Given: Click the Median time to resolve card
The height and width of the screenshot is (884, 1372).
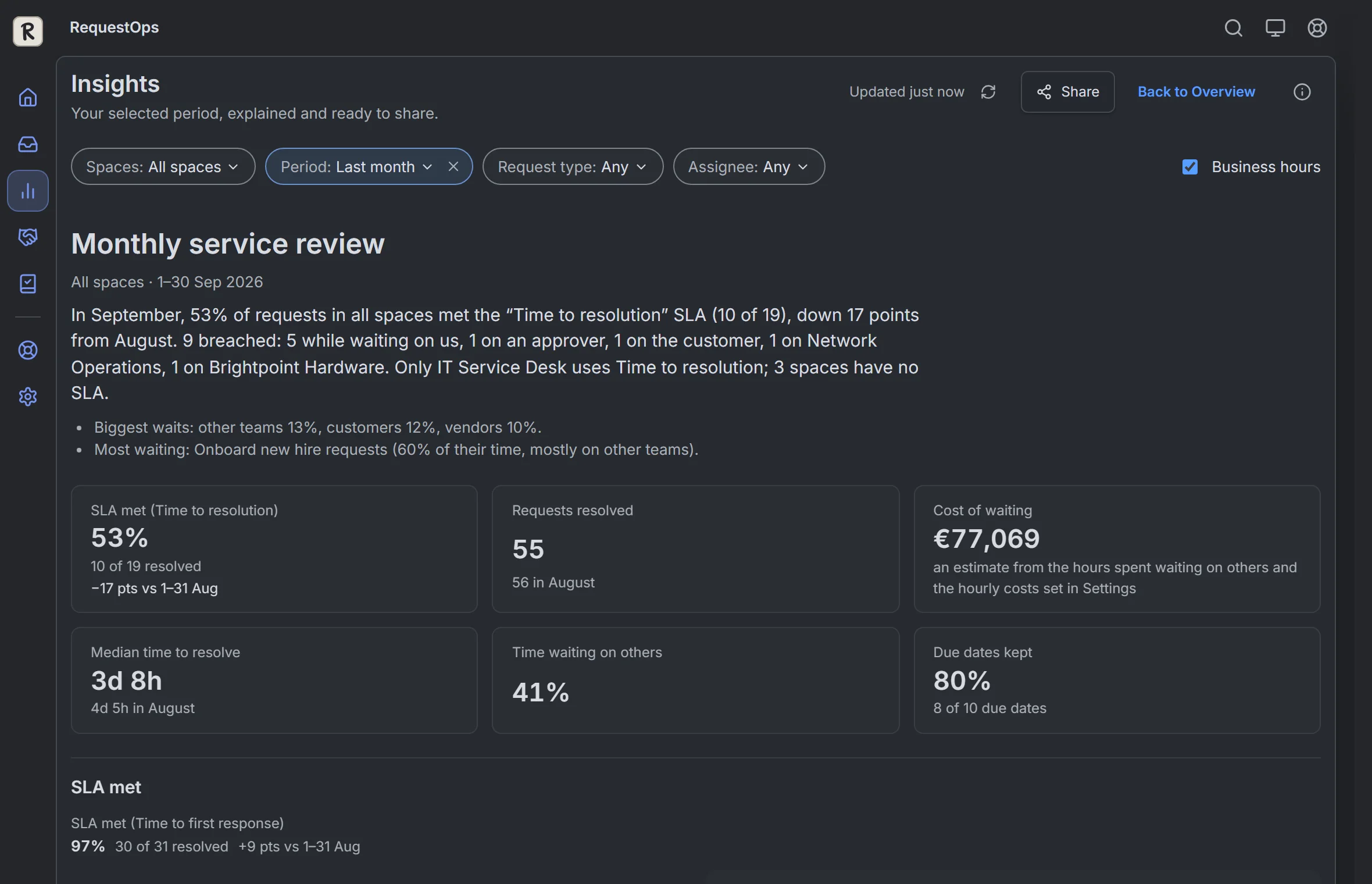Looking at the screenshot, I should [x=274, y=680].
